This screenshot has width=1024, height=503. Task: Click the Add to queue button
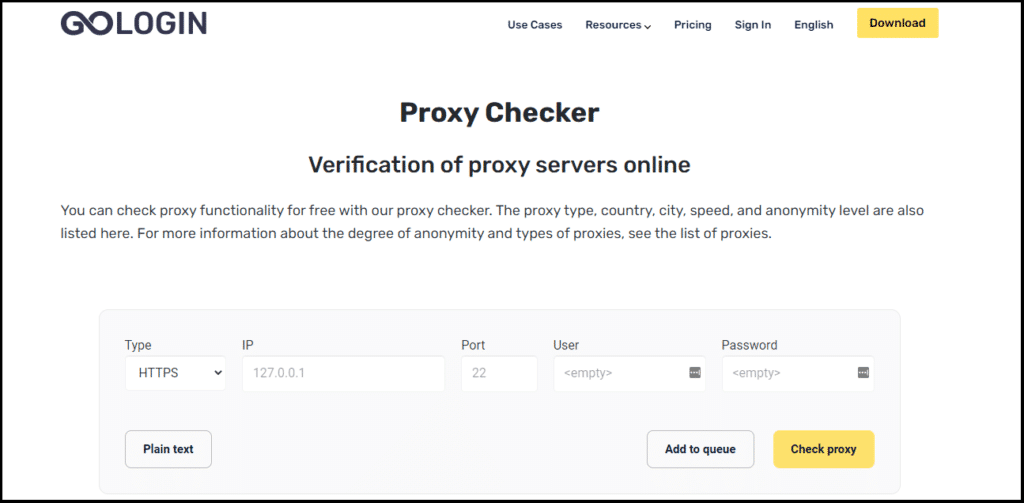[700, 449]
